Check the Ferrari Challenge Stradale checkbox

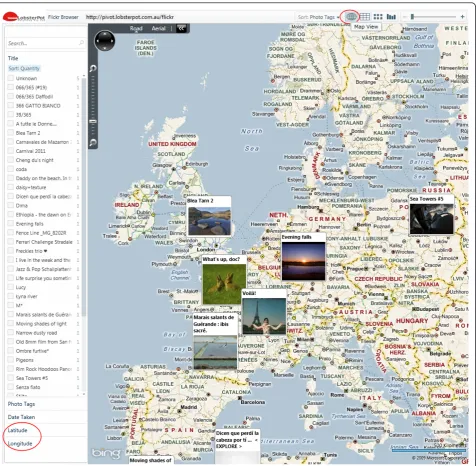11,242
